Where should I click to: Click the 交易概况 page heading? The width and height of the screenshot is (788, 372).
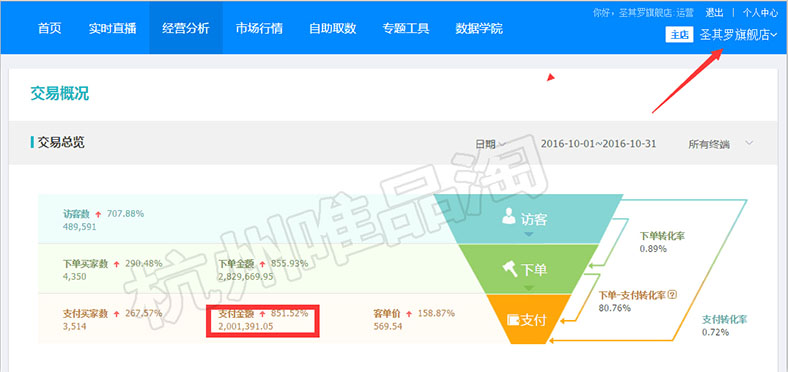tap(60, 94)
